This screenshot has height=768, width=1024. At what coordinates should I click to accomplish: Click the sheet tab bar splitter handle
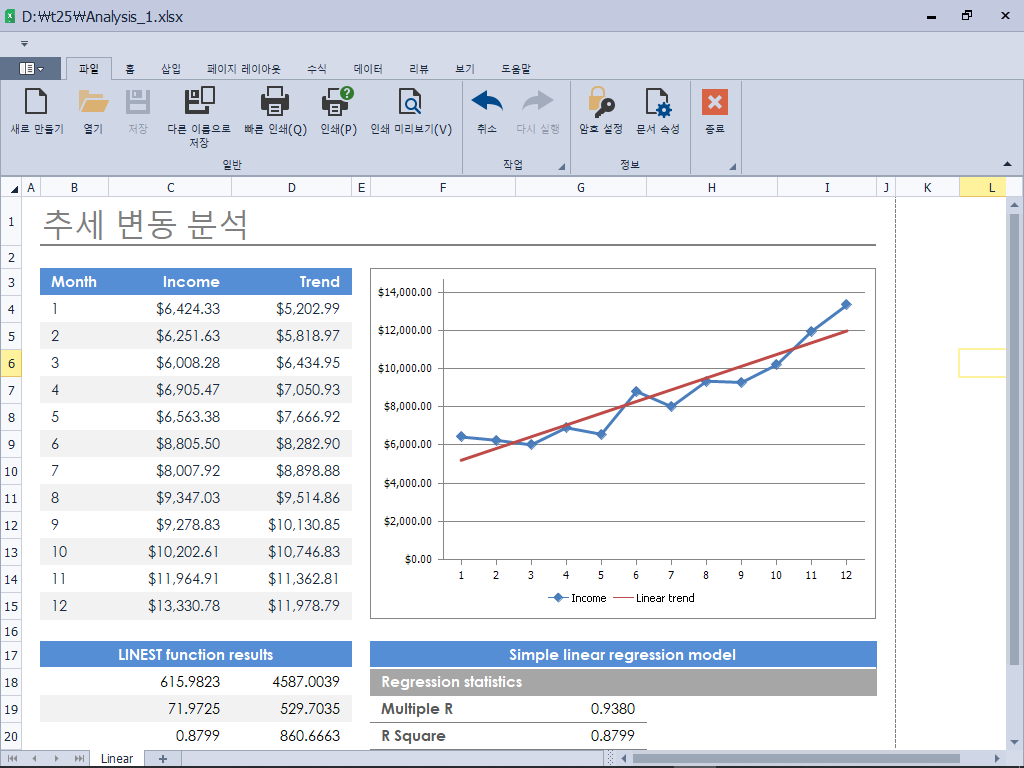click(x=610, y=758)
